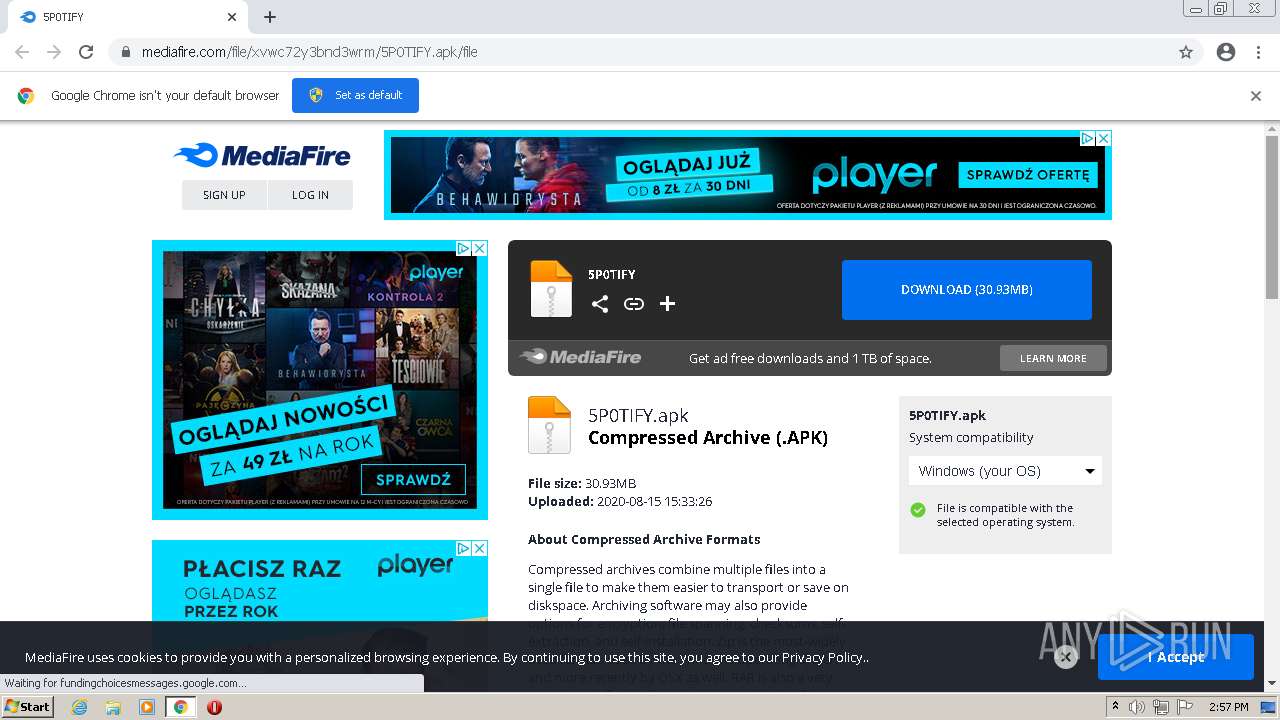
Task: Click the zip file icon in download bar
Action: click(551, 289)
